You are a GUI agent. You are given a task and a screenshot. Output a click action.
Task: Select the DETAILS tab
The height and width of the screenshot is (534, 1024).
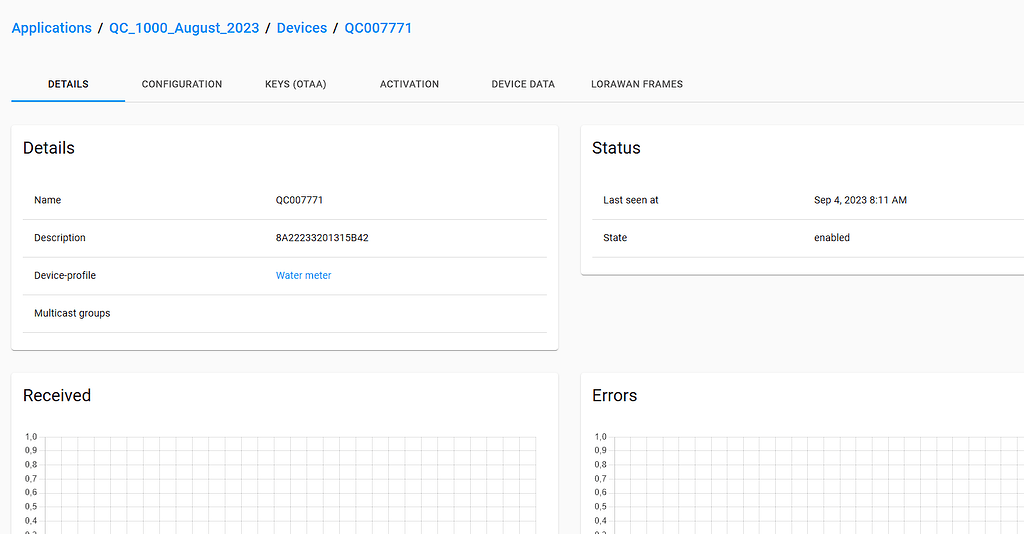point(68,84)
